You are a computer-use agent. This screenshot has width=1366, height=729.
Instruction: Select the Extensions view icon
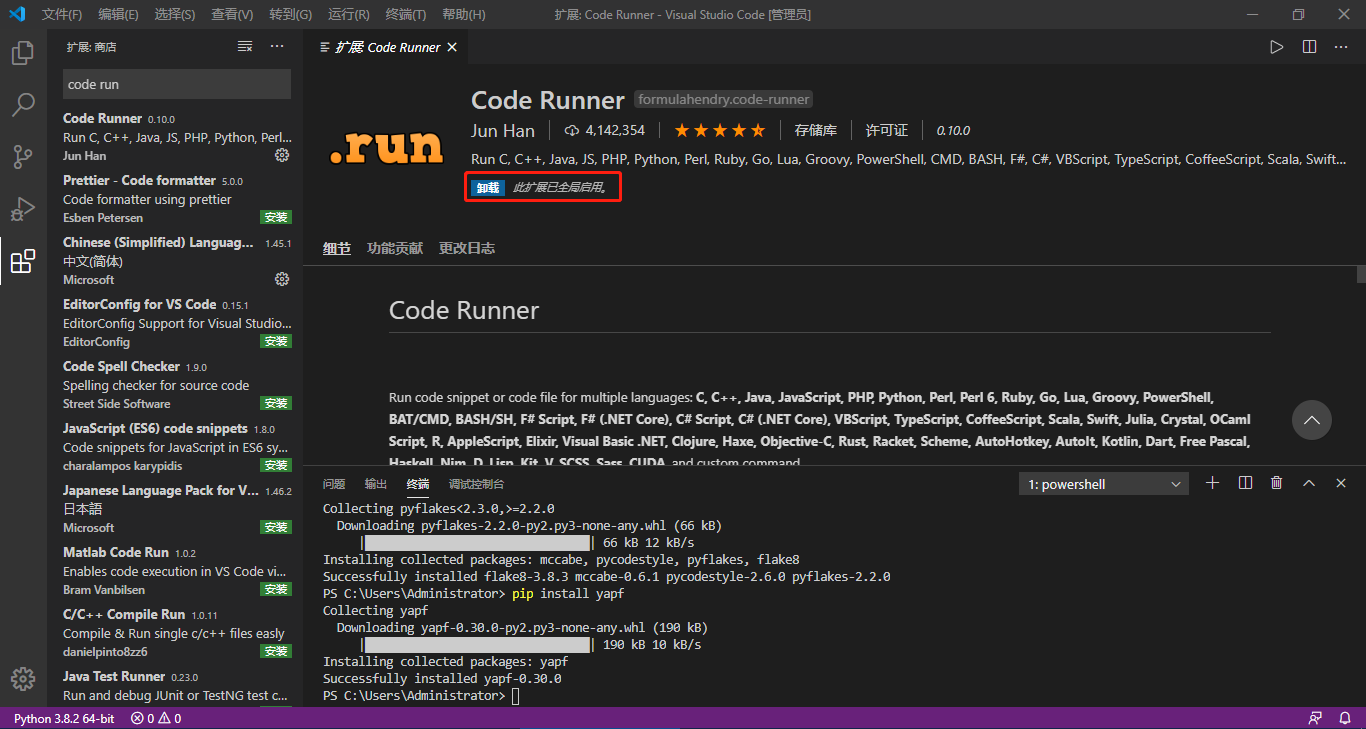(22, 262)
